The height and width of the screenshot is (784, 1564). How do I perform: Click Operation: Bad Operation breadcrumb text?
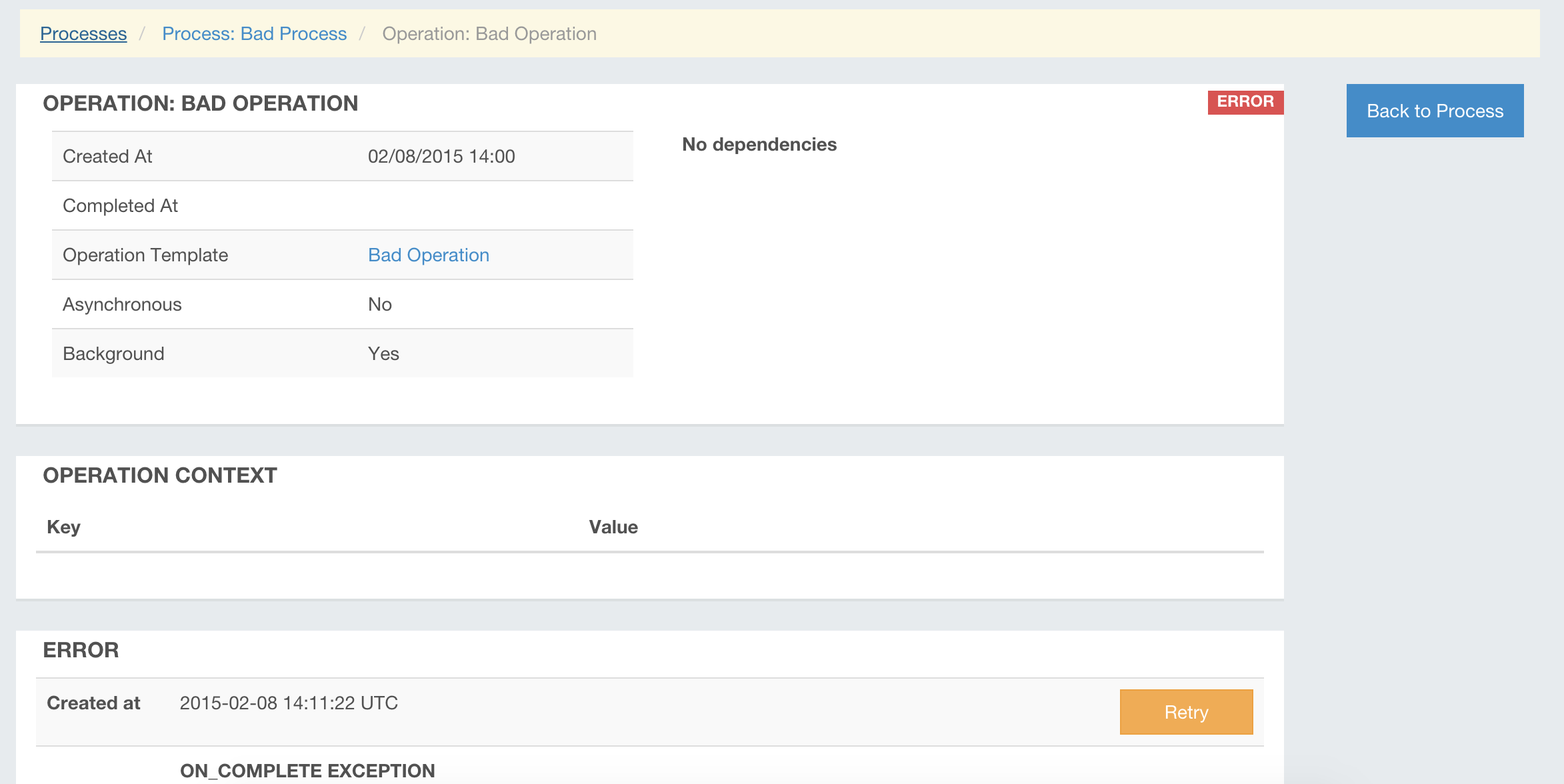(489, 34)
